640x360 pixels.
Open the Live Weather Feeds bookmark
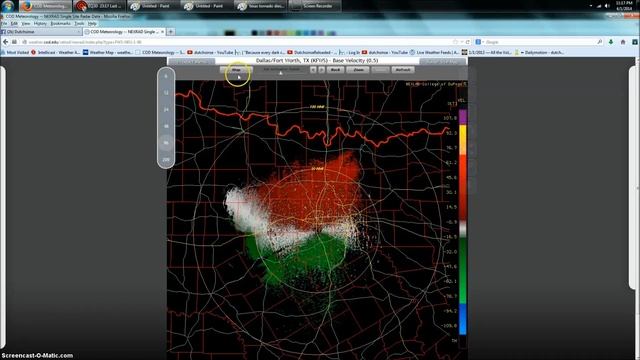434,52
